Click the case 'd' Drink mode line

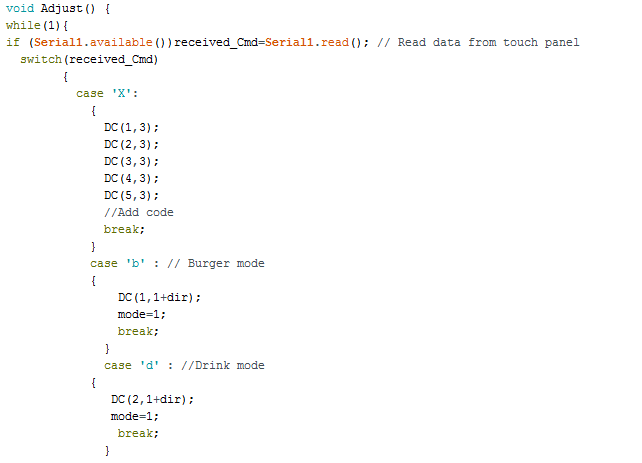(x=184, y=366)
